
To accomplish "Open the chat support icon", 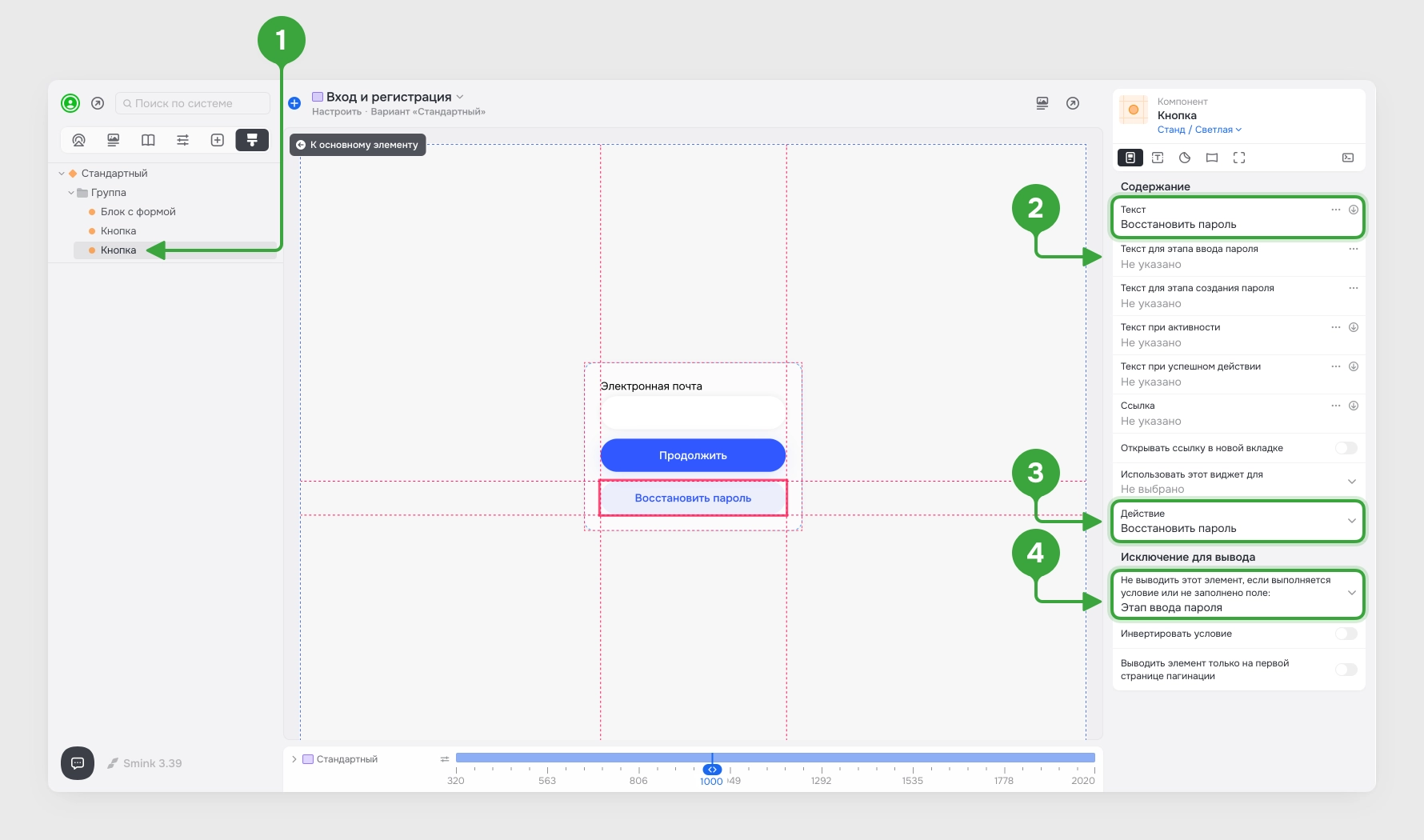I will pyautogui.click(x=78, y=763).
